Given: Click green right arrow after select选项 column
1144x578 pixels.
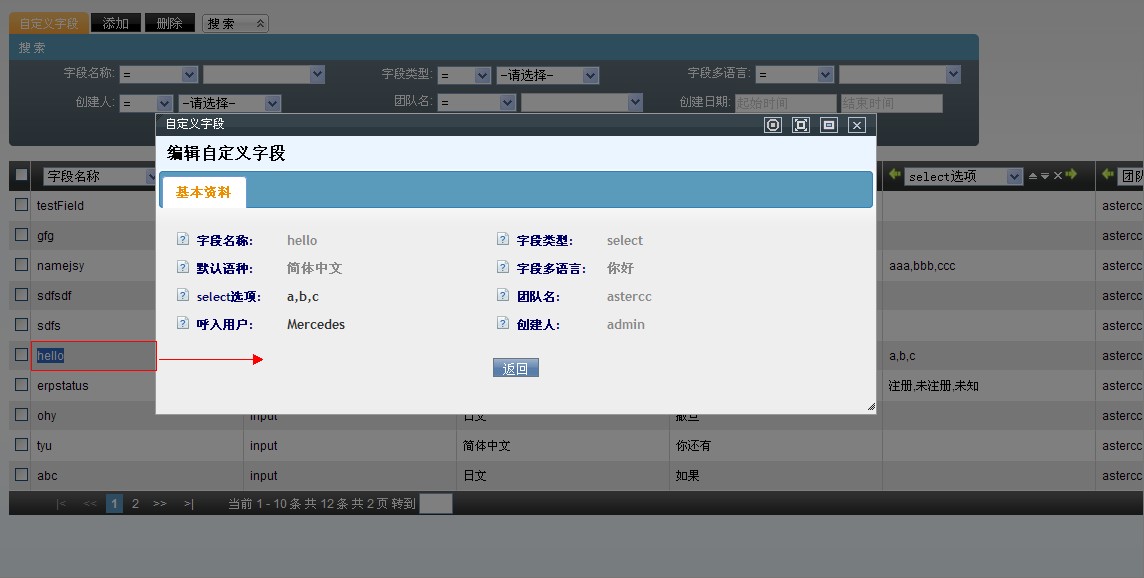Looking at the screenshot, I should coord(1071,176).
